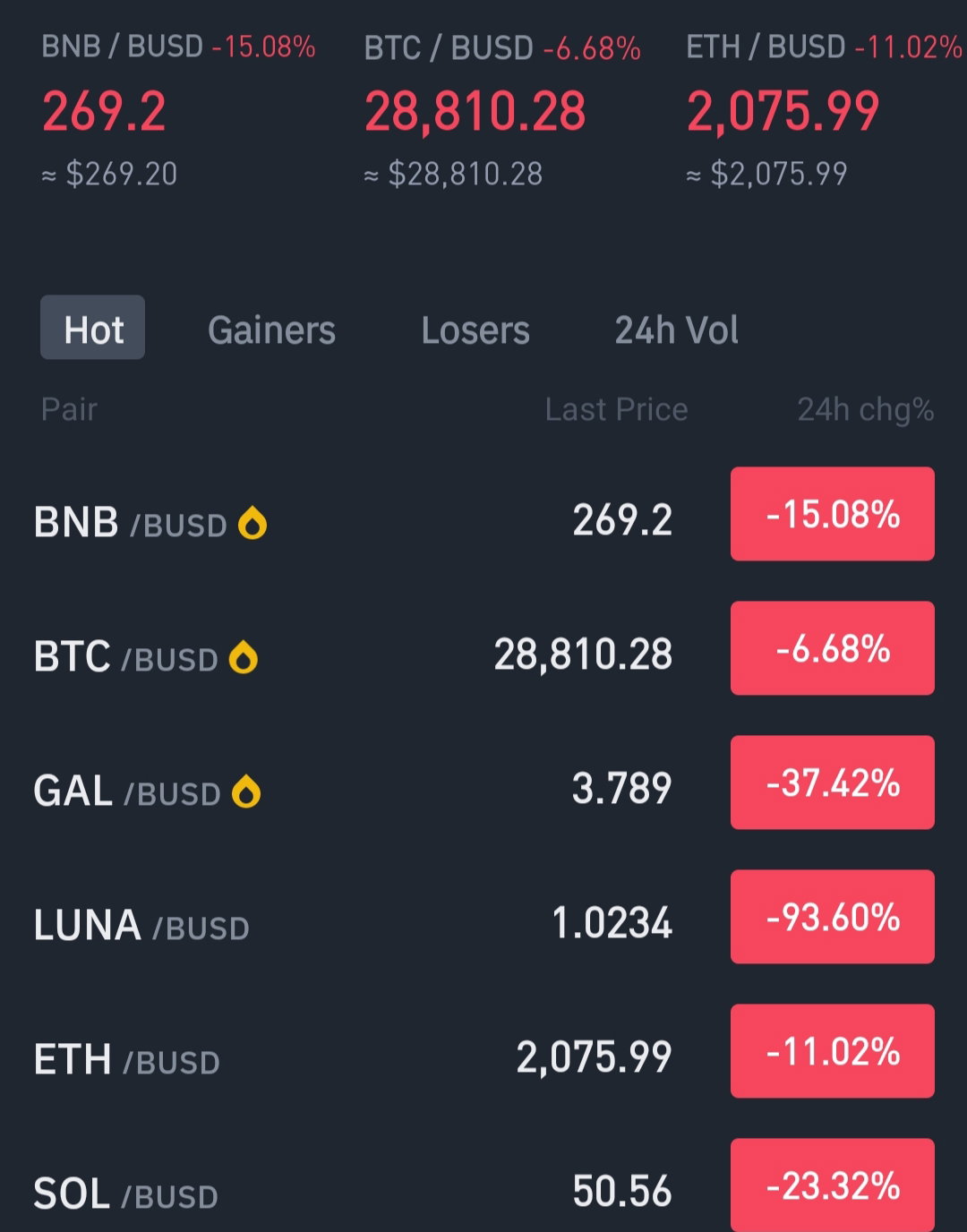This screenshot has width=967, height=1232.
Task: Sort by the Last Price column header
Action: click(616, 409)
